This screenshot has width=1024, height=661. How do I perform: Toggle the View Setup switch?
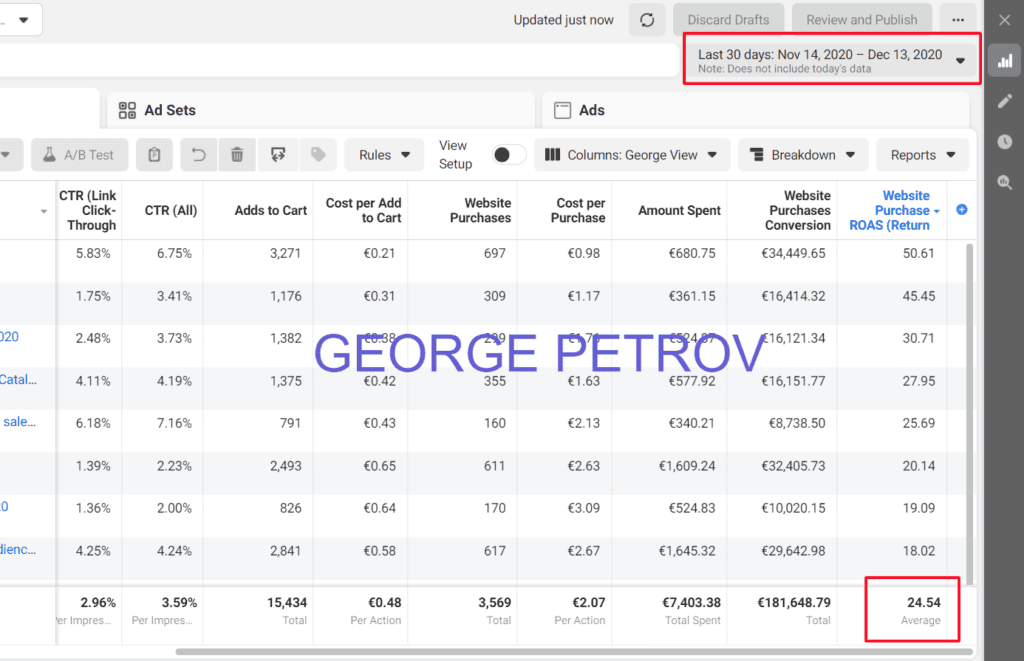(509, 155)
